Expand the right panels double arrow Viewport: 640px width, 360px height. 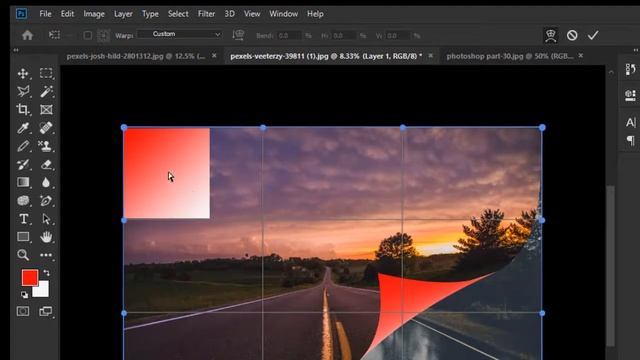pyautogui.click(x=636, y=50)
